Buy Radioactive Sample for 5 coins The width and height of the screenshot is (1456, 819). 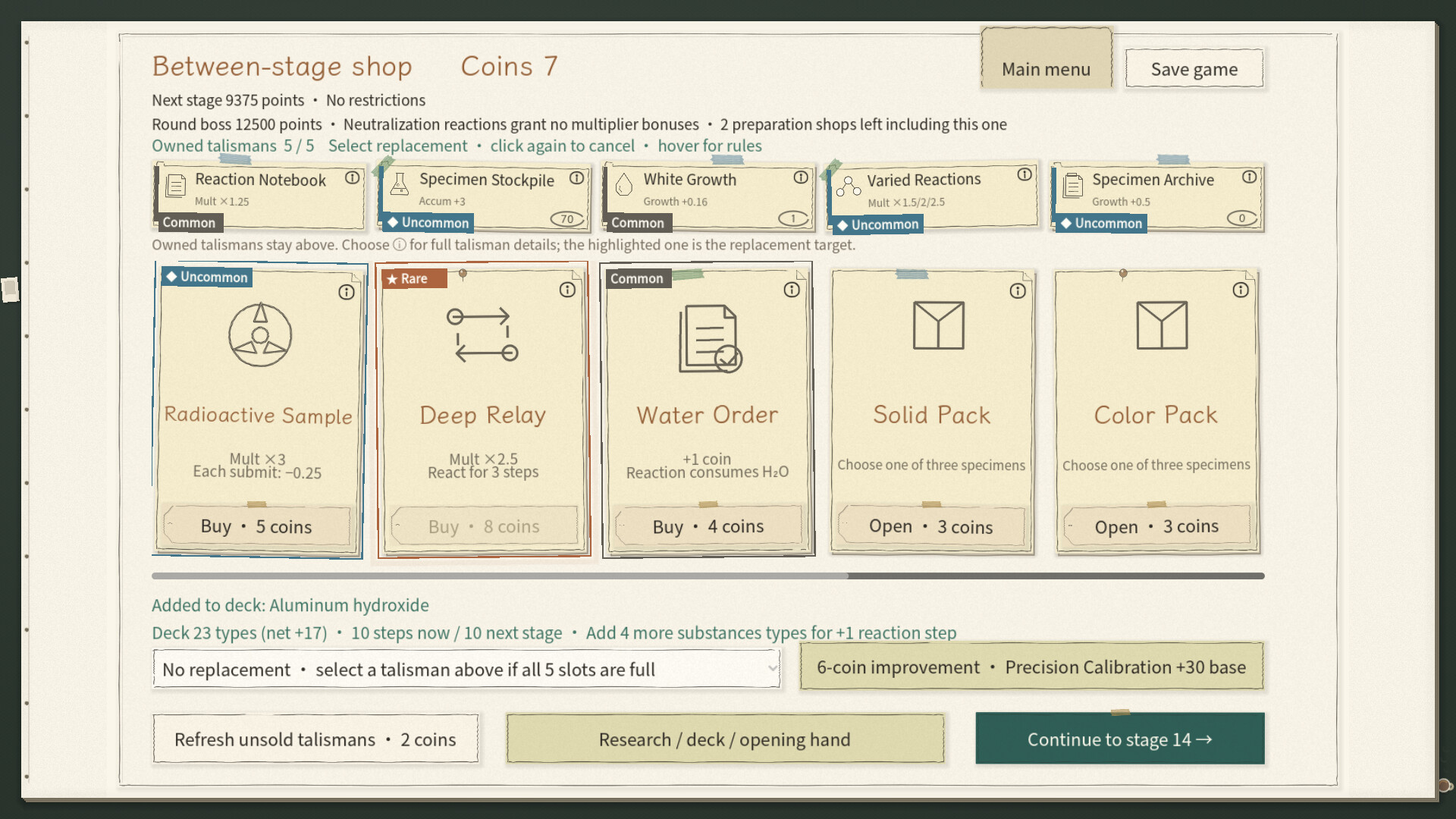tap(257, 526)
